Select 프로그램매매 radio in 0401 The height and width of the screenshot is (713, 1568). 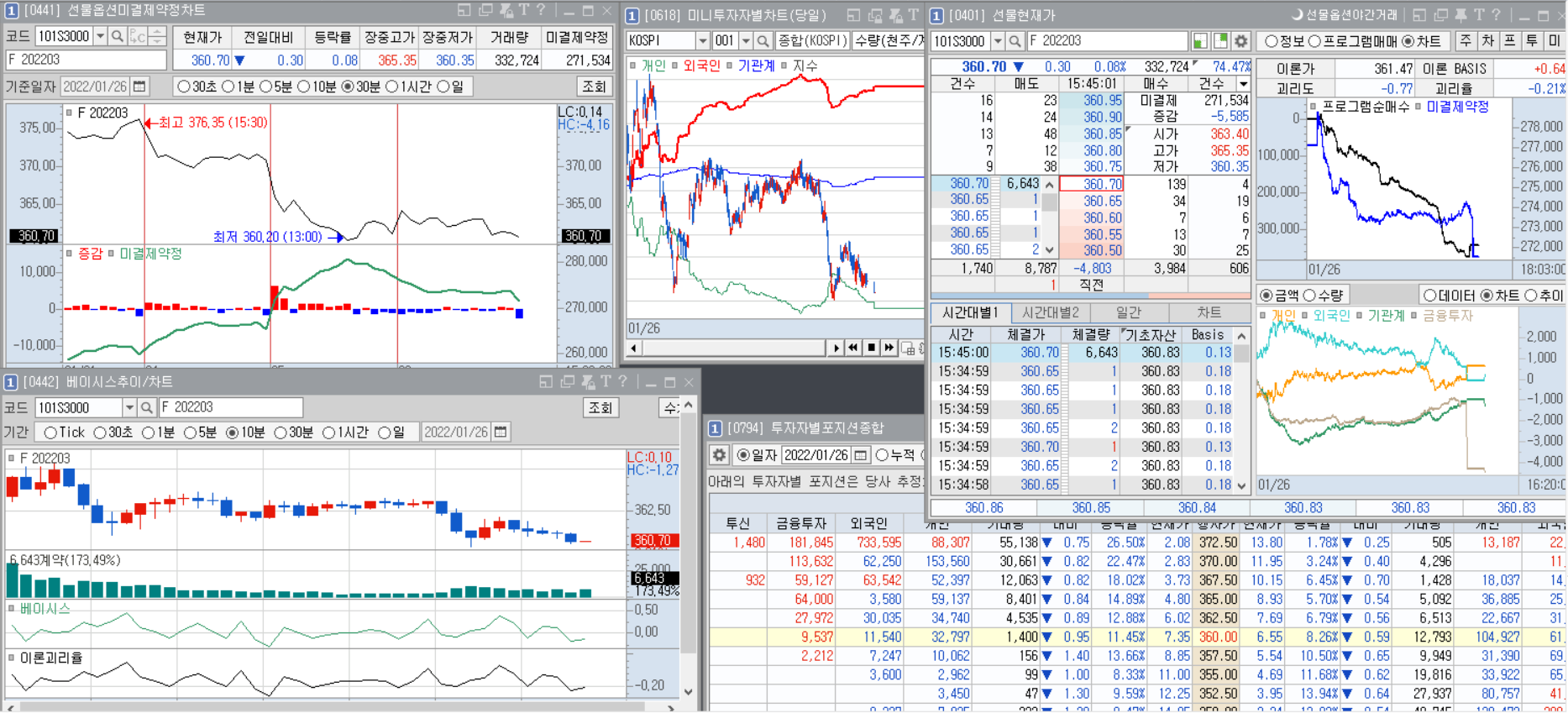pyautogui.click(x=1352, y=40)
